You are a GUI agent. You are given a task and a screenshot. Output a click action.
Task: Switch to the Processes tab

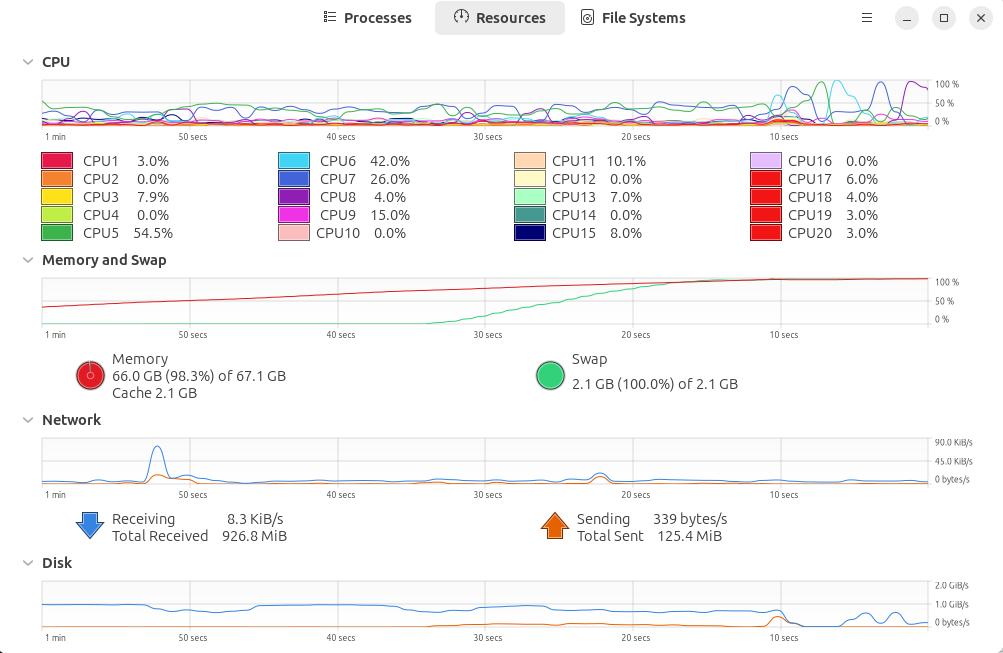pyautogui.click(x=367, y=18)
